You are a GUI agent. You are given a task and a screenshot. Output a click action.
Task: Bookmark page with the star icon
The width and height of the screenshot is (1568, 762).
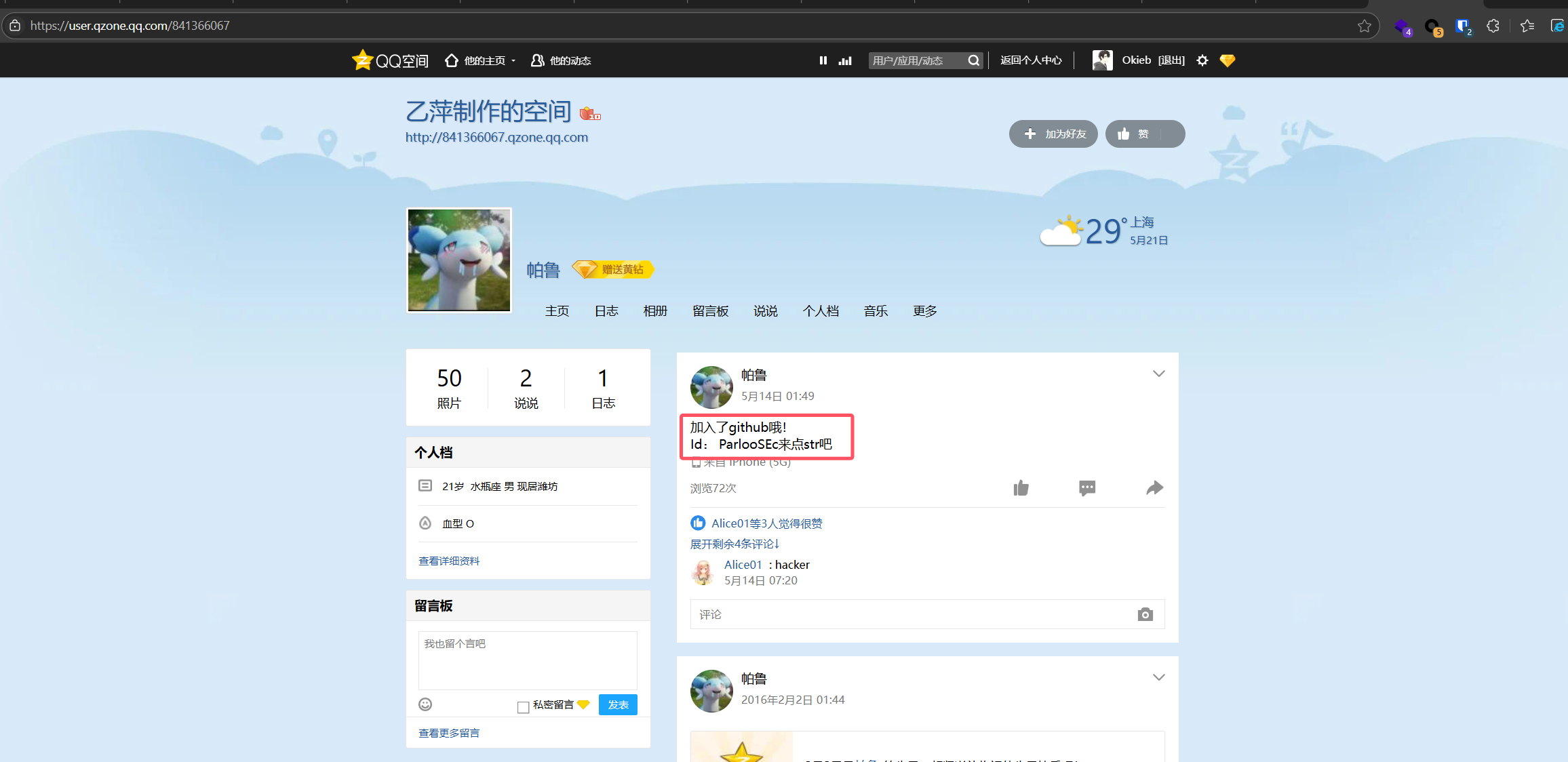(1365, 26)
